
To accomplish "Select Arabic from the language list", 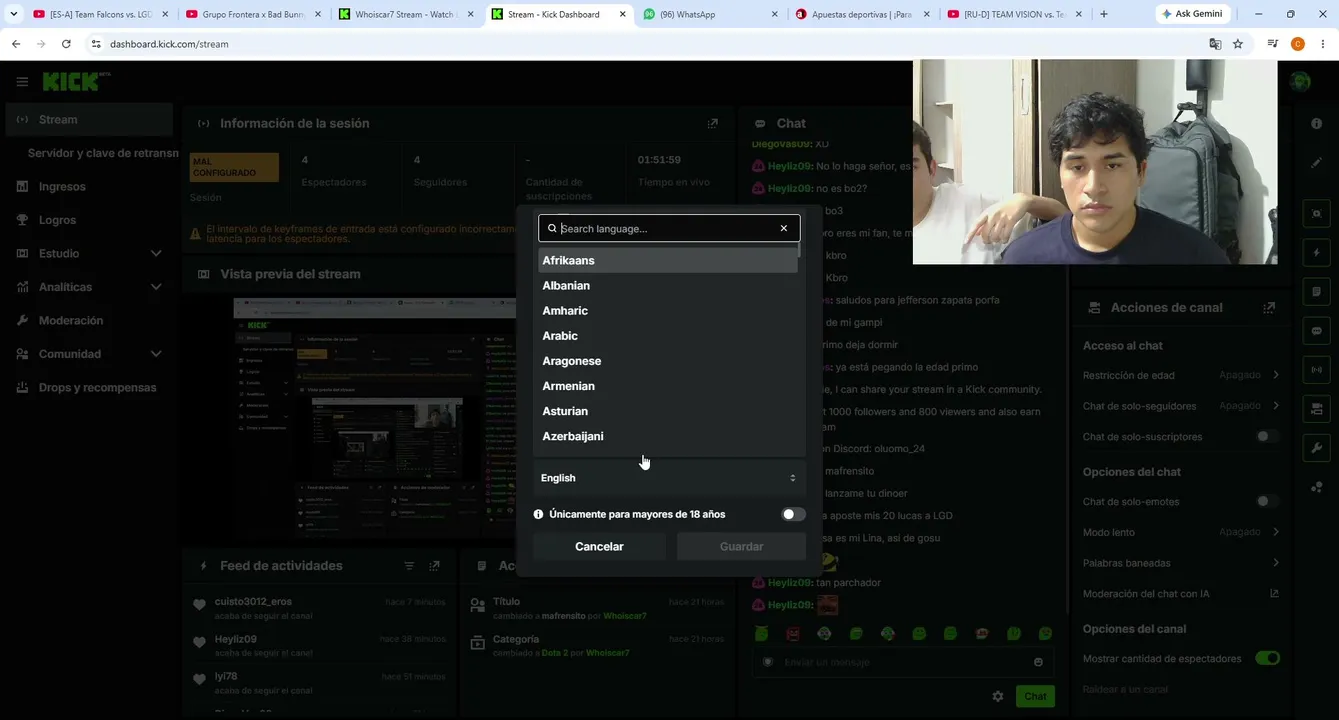I will click(667, 335).
